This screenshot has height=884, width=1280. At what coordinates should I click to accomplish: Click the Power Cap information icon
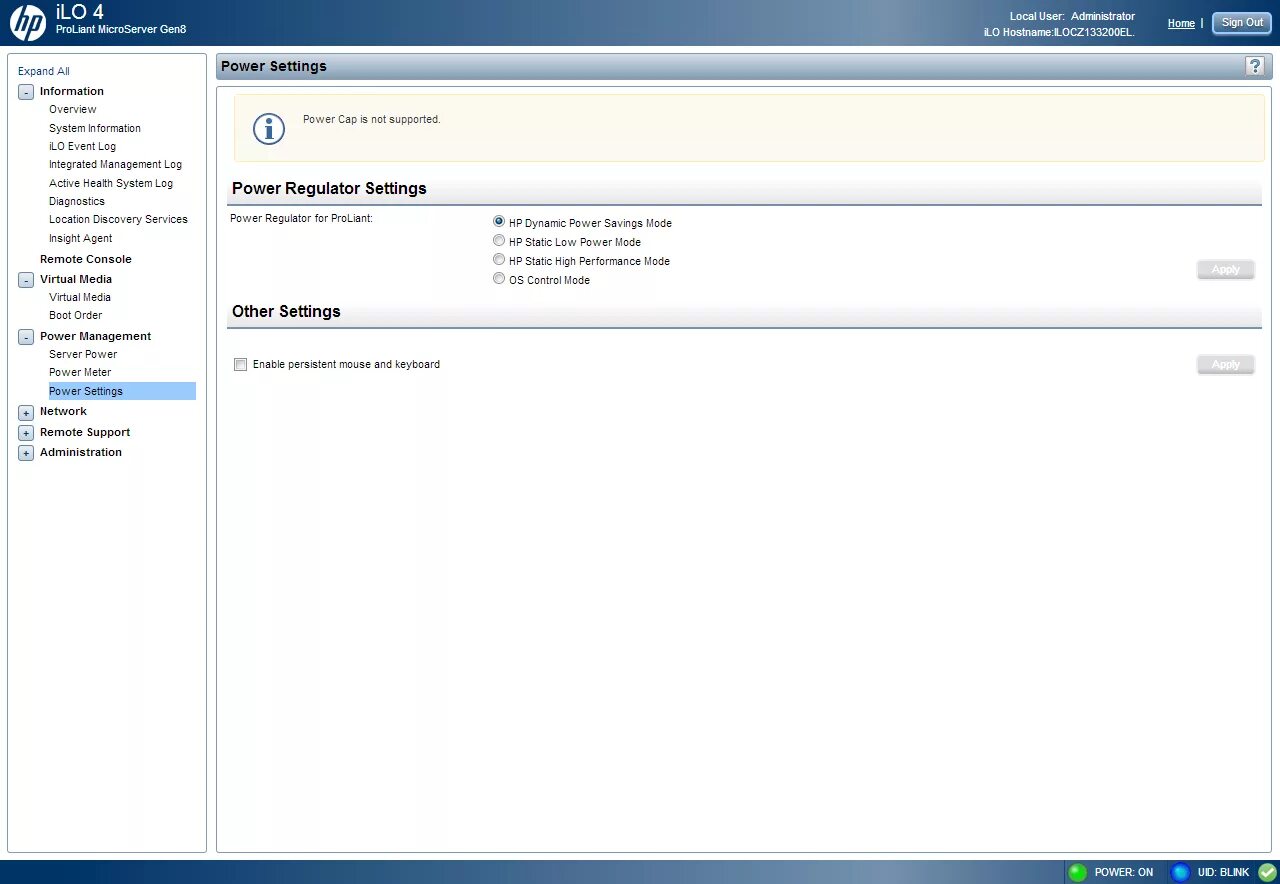pyautogui.click(x=269, y=128)
